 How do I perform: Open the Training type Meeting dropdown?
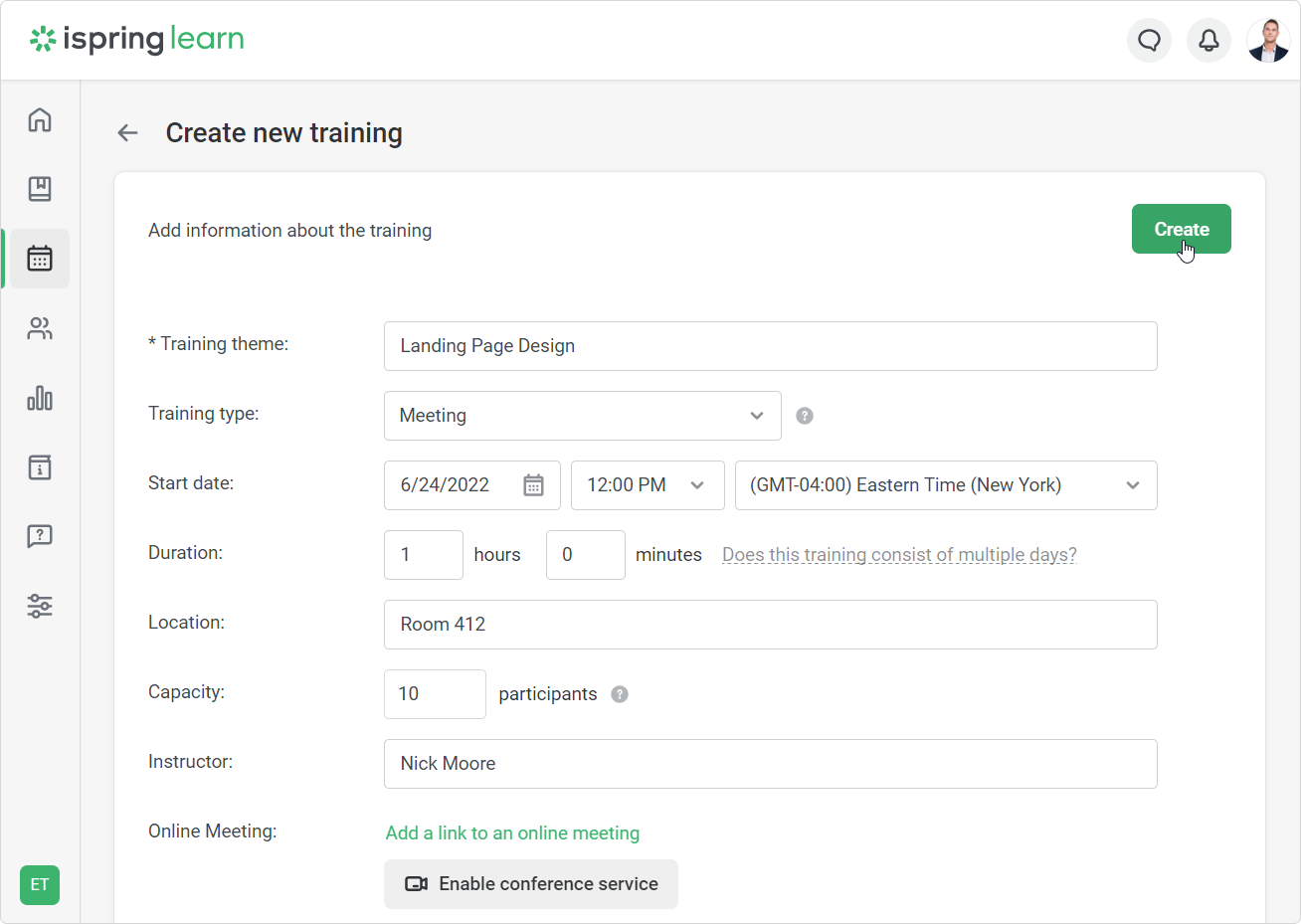(583, 416)
